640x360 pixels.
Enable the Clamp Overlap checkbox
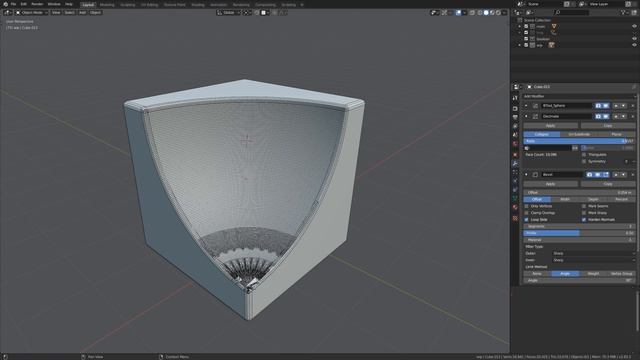coord(527,213)
